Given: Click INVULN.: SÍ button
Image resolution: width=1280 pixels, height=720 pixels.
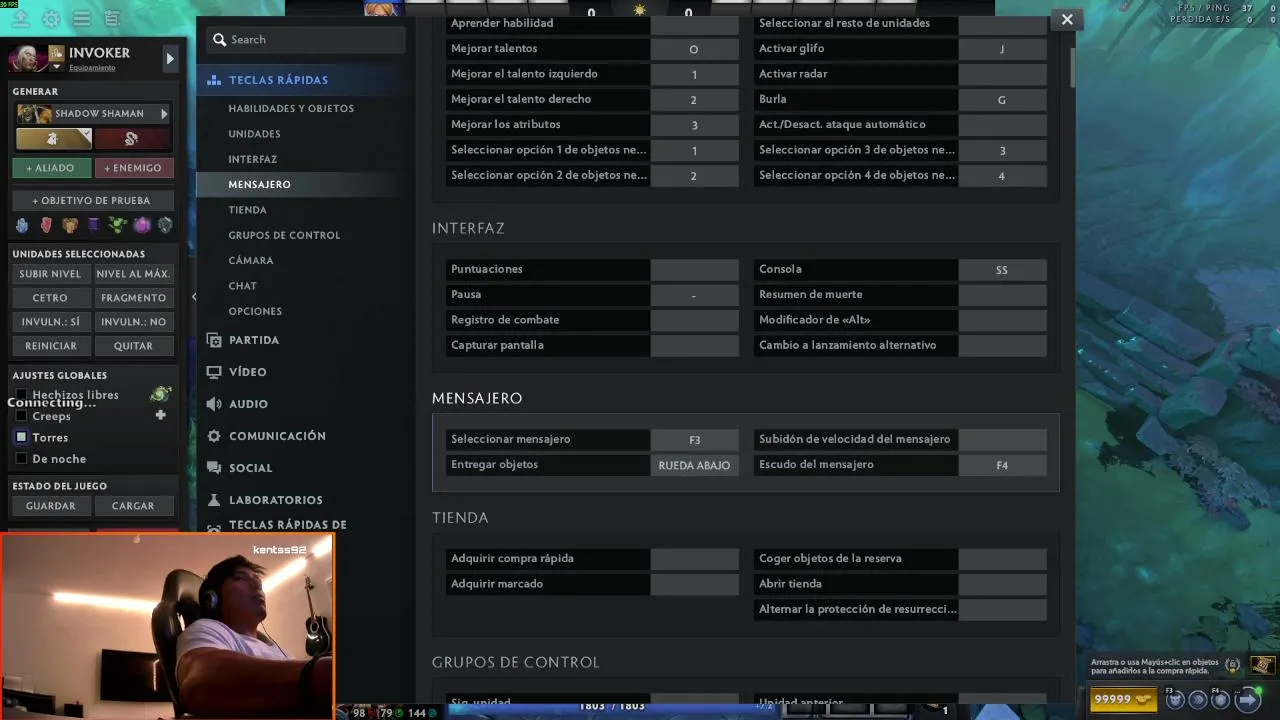Looking at the screenshot, I should point(51,322).
